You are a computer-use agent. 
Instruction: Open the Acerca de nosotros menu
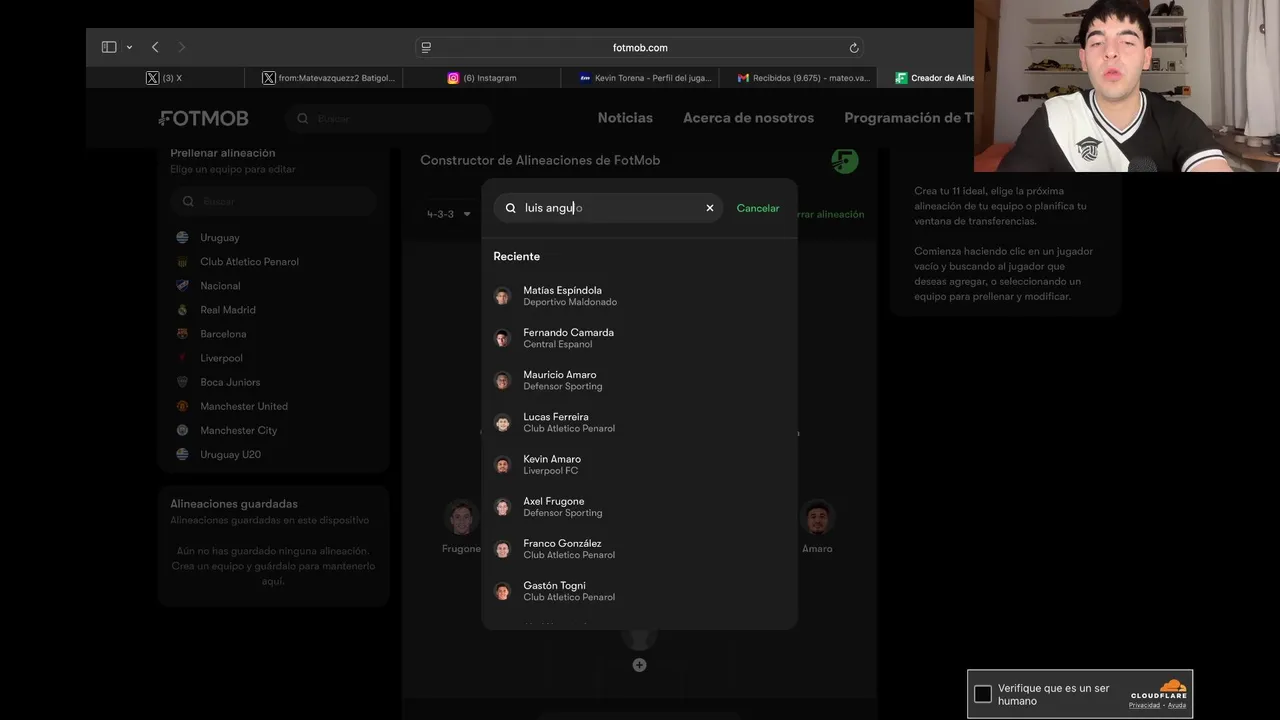tap(748, 118)
